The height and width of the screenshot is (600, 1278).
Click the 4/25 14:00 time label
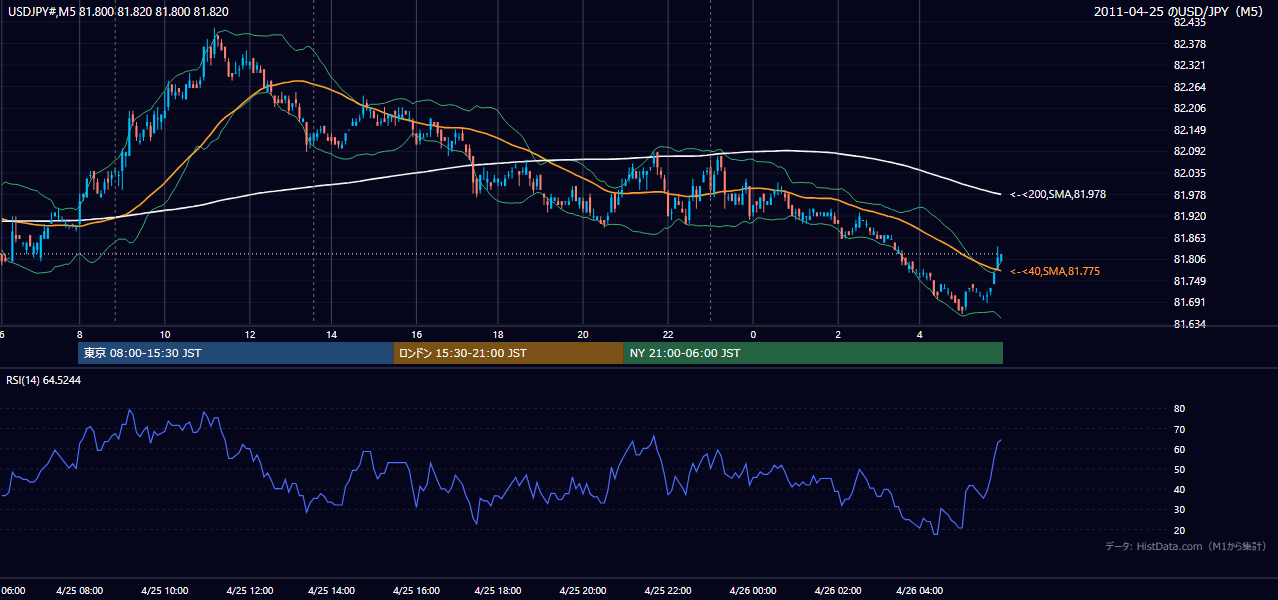coord(332,590)
